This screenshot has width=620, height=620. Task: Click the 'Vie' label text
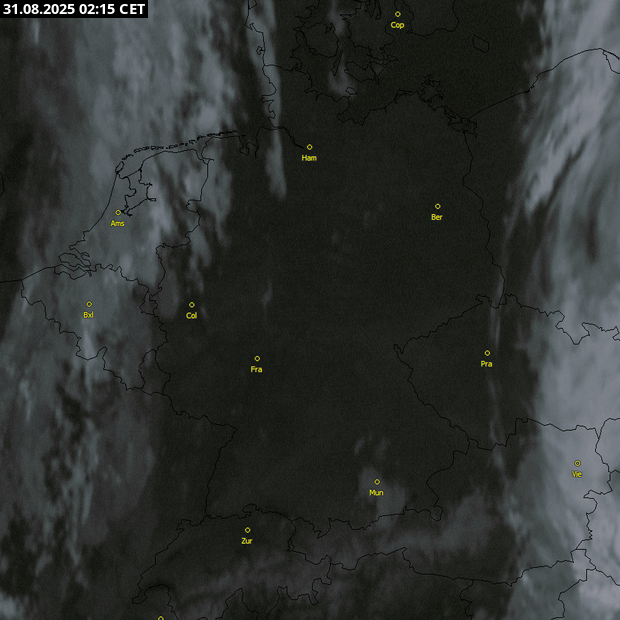[x=577, y=474]
